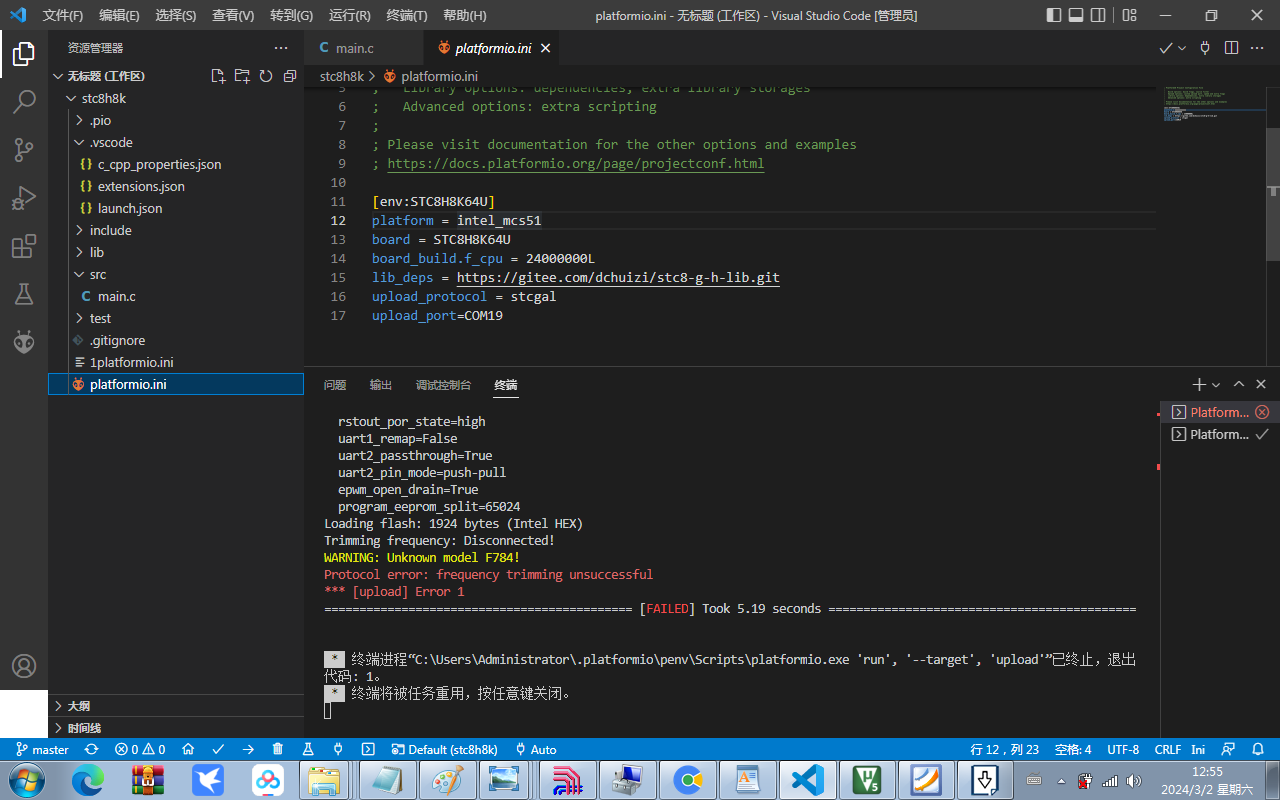
Task: Switch to the main.c editor tab
Action: click(x=354, y=48)
